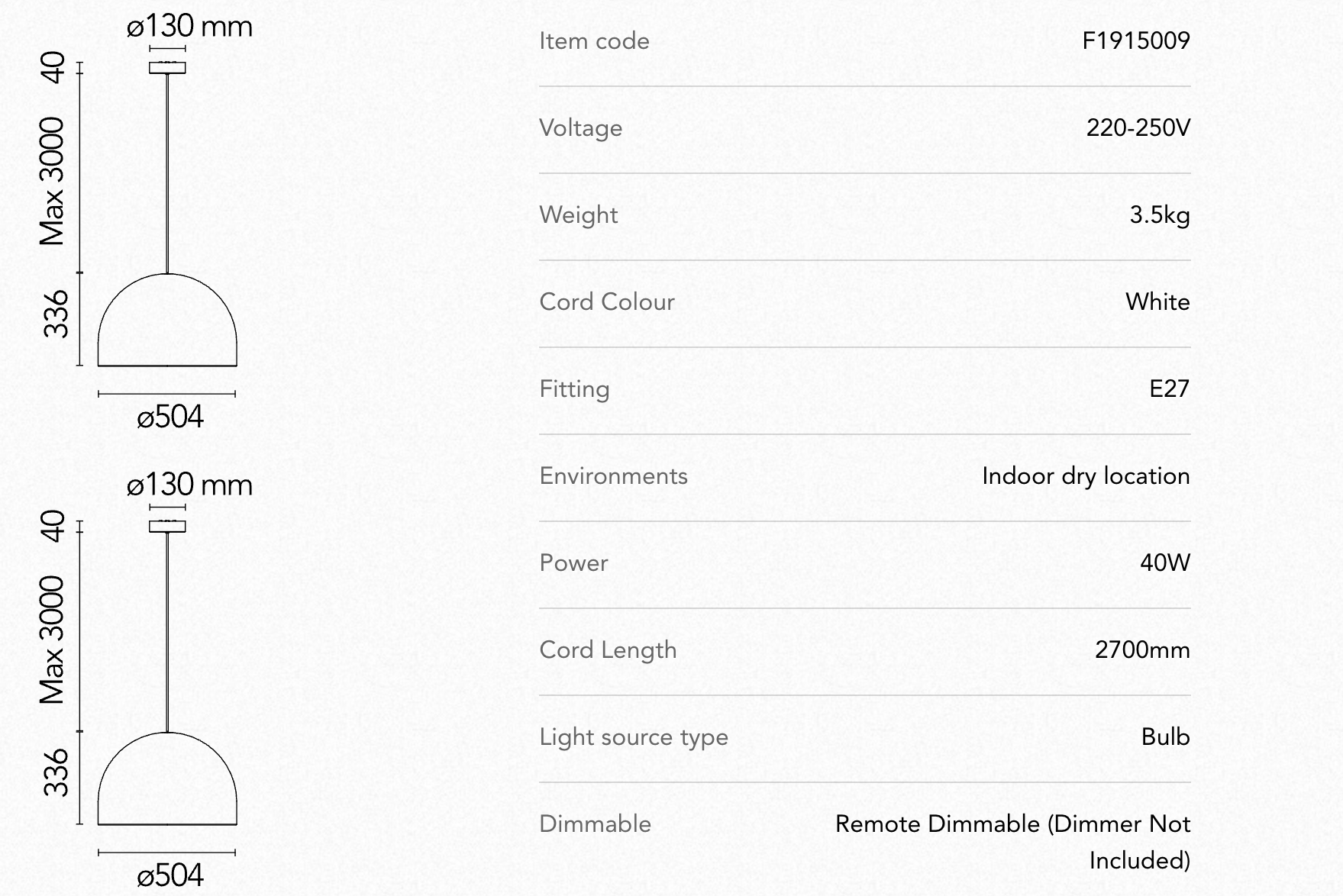Select the Item code value F1915009
The height and width of the screenshot is (896, 1343).
pyautogui.click(x=1136, y=40)
